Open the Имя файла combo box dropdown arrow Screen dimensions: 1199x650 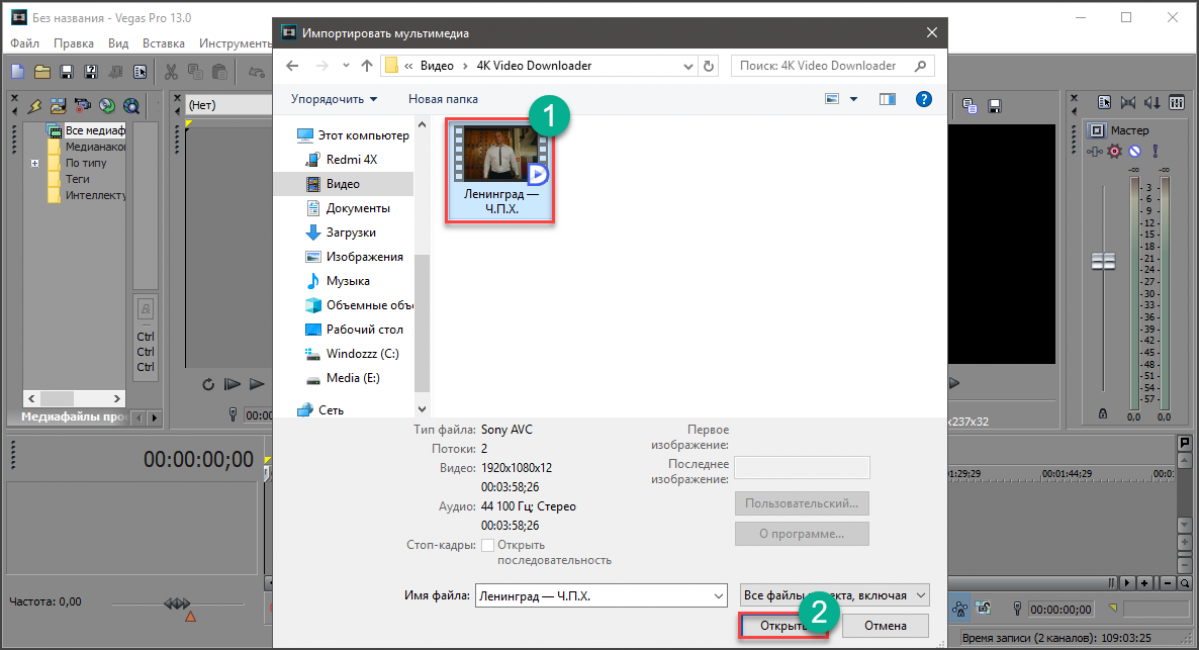(x=719, y=596)
